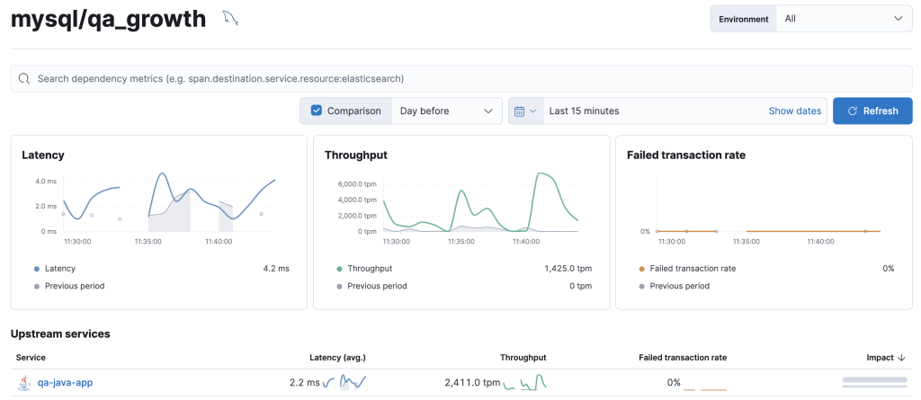Click the Java icon for qa-java-app
The image size is (921, 400).
click(x=23, y=383)
